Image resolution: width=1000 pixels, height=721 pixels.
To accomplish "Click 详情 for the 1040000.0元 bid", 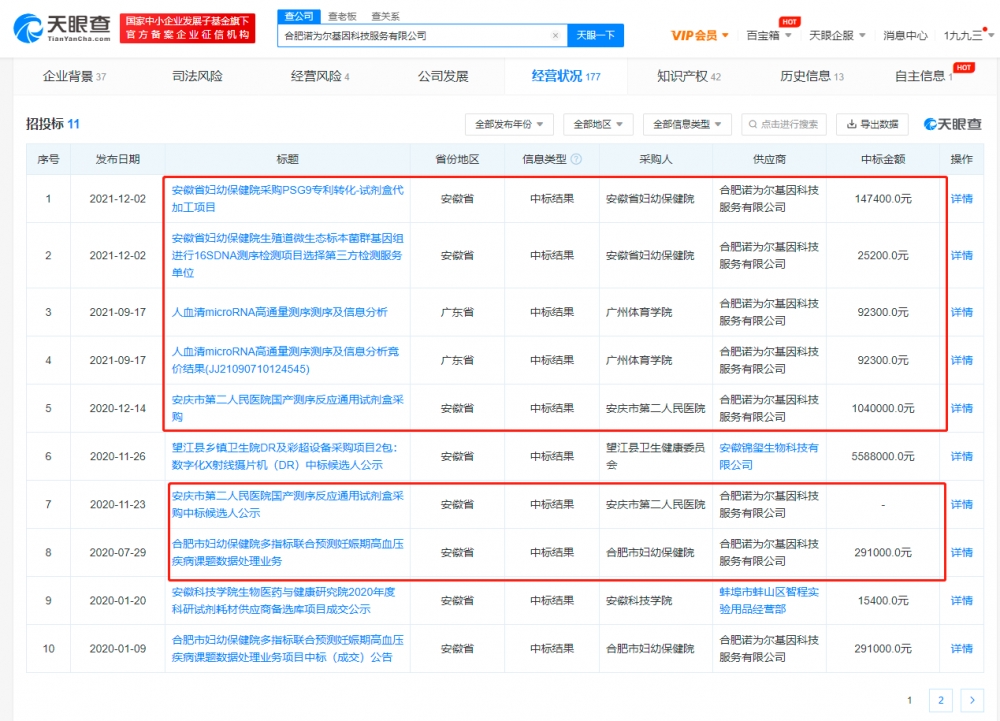I will pyautogui.click(x=961, y=408).
